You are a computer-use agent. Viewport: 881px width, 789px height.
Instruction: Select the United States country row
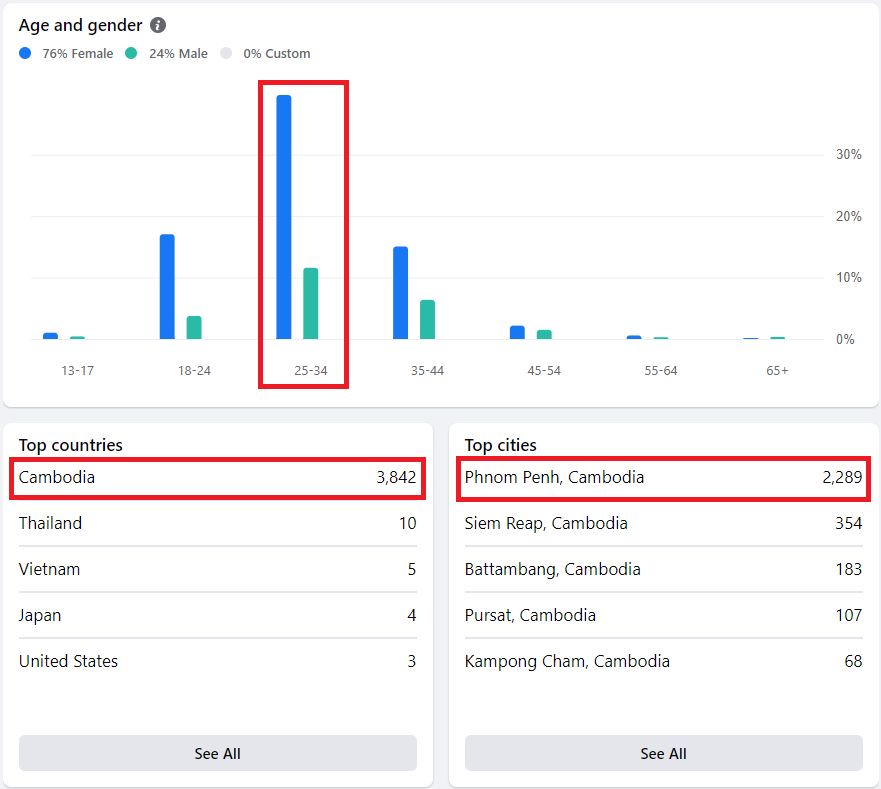[218, 661]
